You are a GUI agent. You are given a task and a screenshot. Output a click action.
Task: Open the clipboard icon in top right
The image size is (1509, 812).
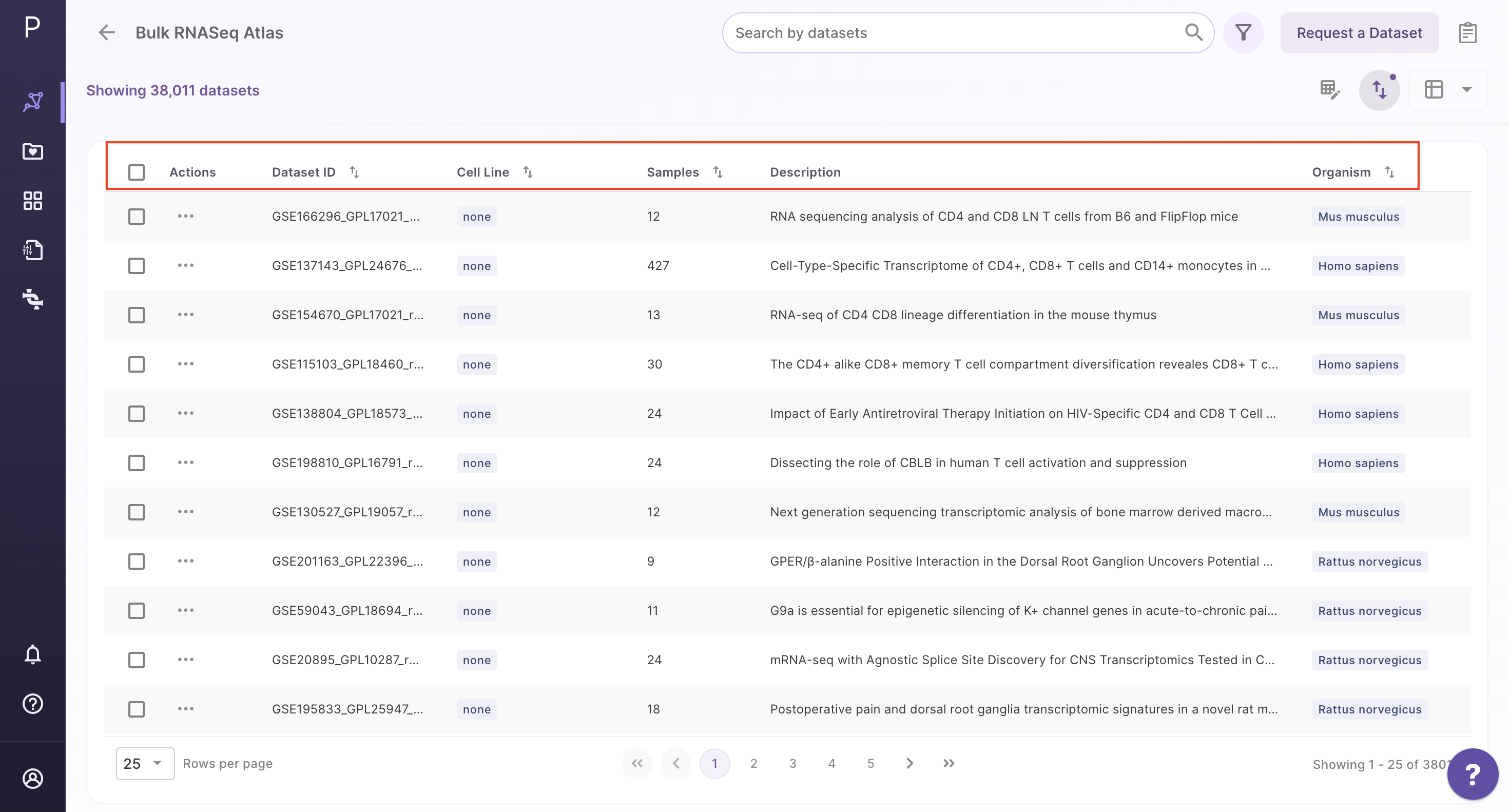(x=1467, y=33)
